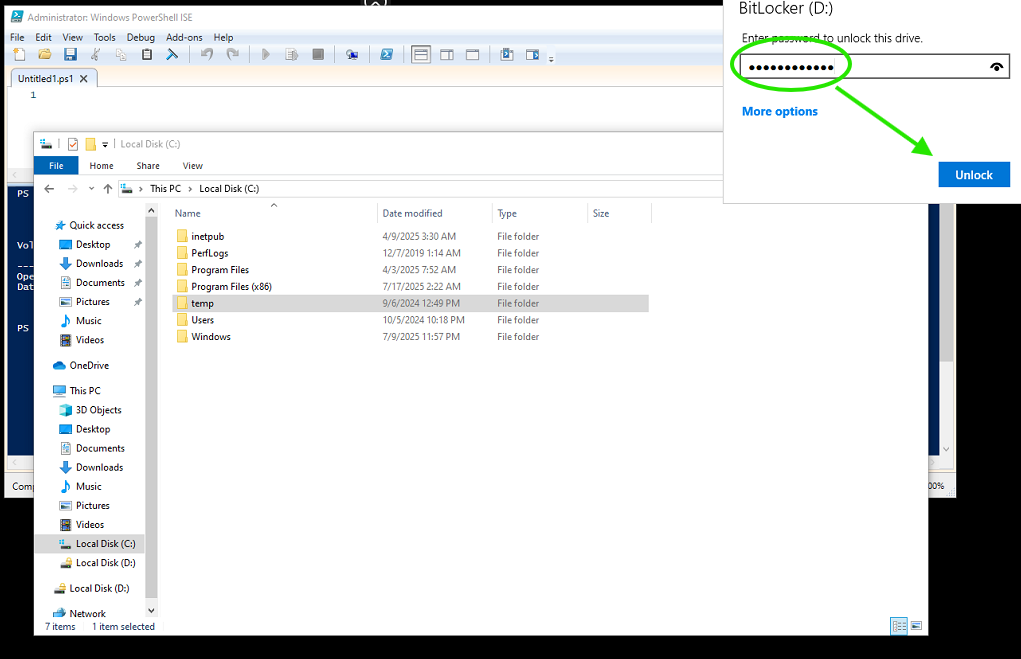Viewport: 1021px width, 659px height.
Task: Click the Run Selection icon
Action: (292, 55)
